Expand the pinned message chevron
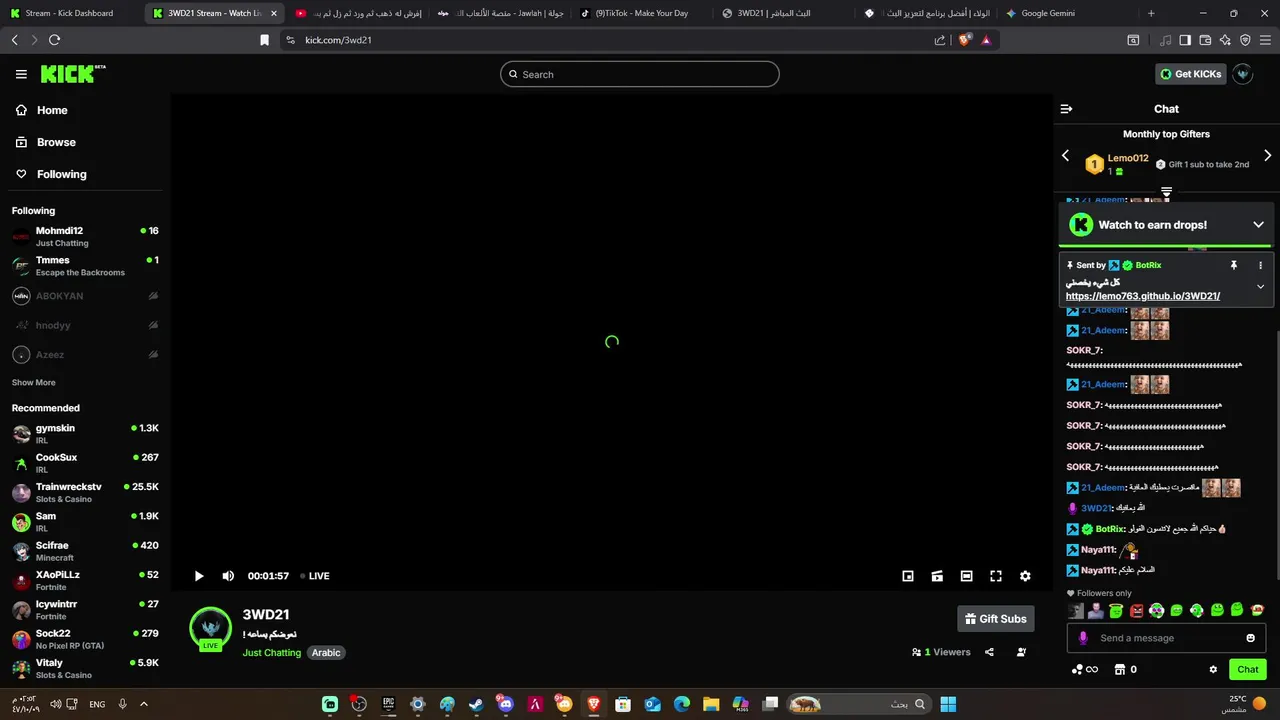1280x720 pixels. (x=1260, y=287)
